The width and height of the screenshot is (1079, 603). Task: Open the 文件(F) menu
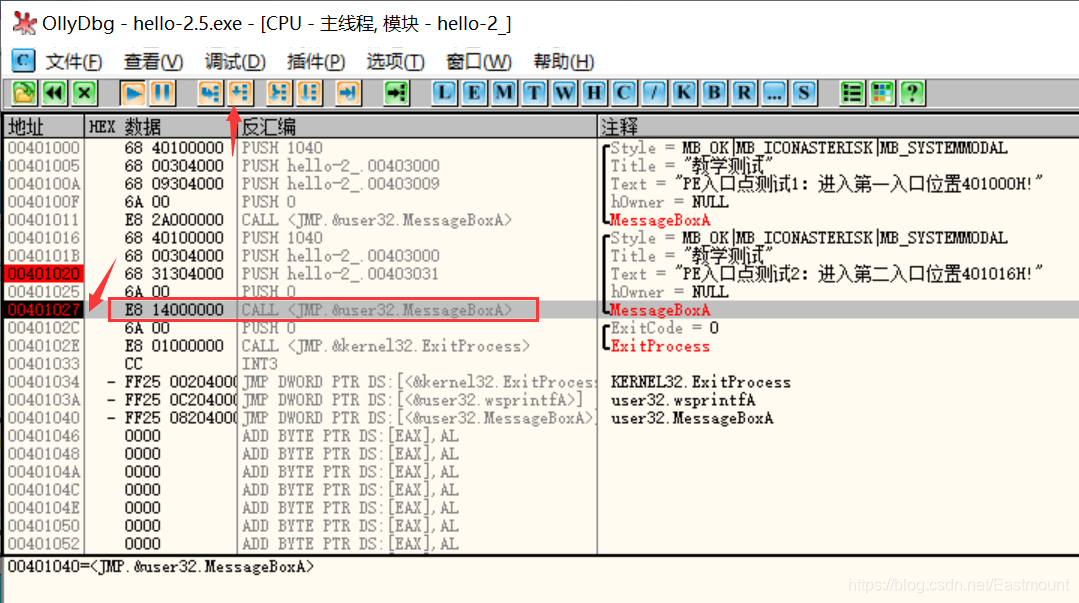pyautogui.click(x=74, y=62)
